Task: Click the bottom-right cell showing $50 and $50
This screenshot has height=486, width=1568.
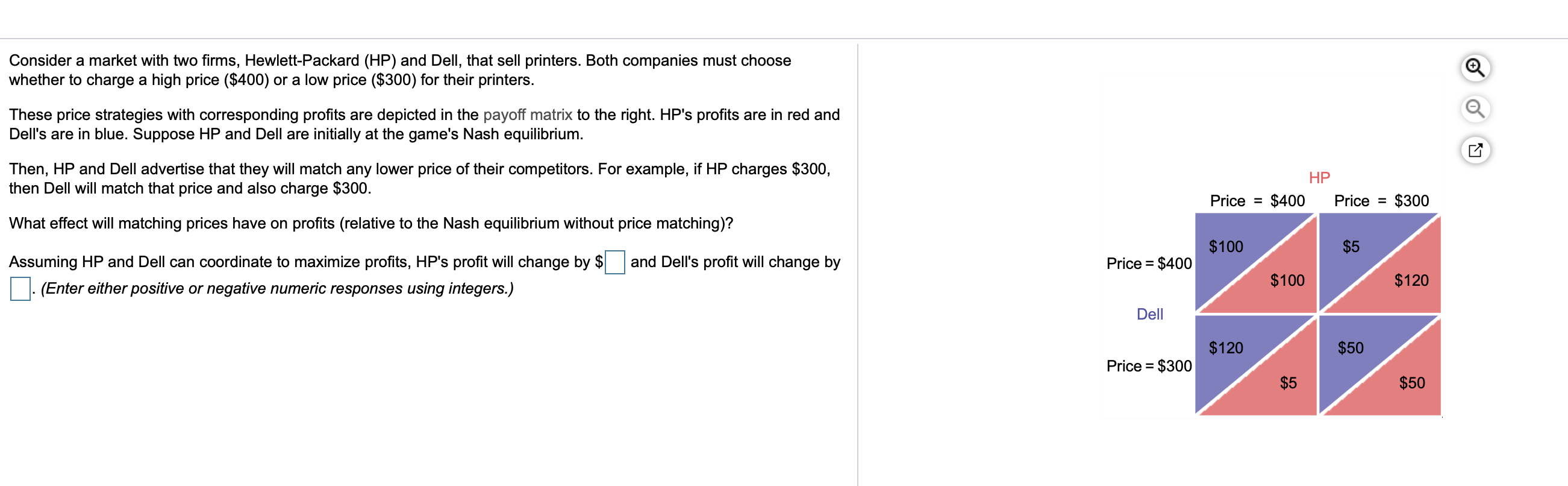Action: click(x=1381, y=365)
